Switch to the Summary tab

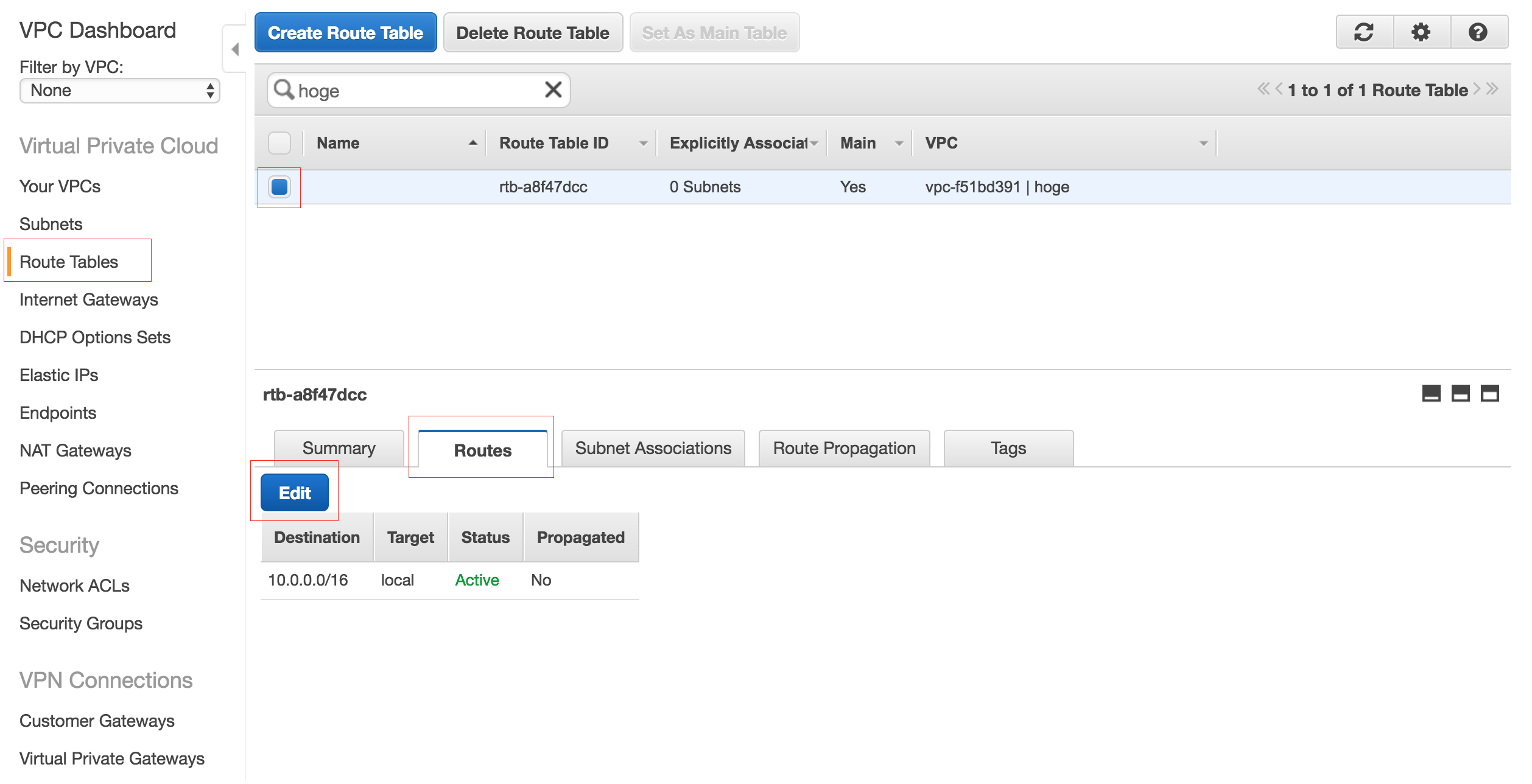pyautogui.click(x=339, y=449)
